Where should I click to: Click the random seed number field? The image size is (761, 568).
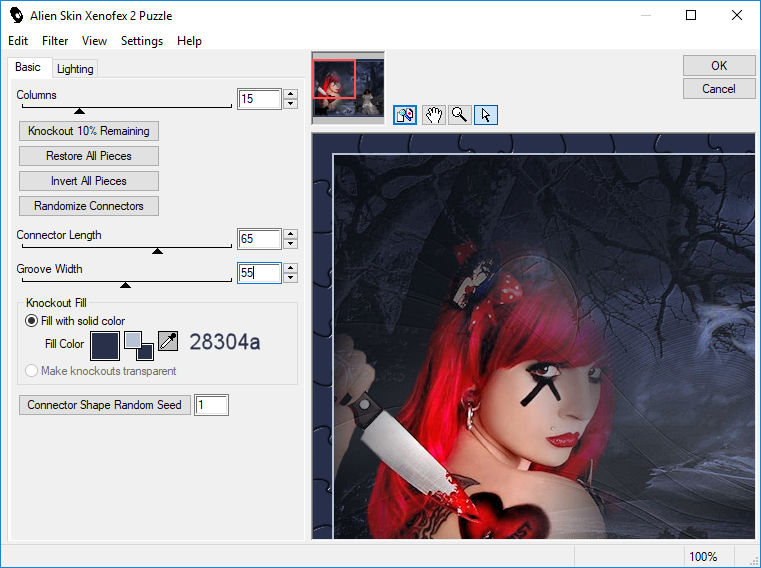[x=211, y=405]
